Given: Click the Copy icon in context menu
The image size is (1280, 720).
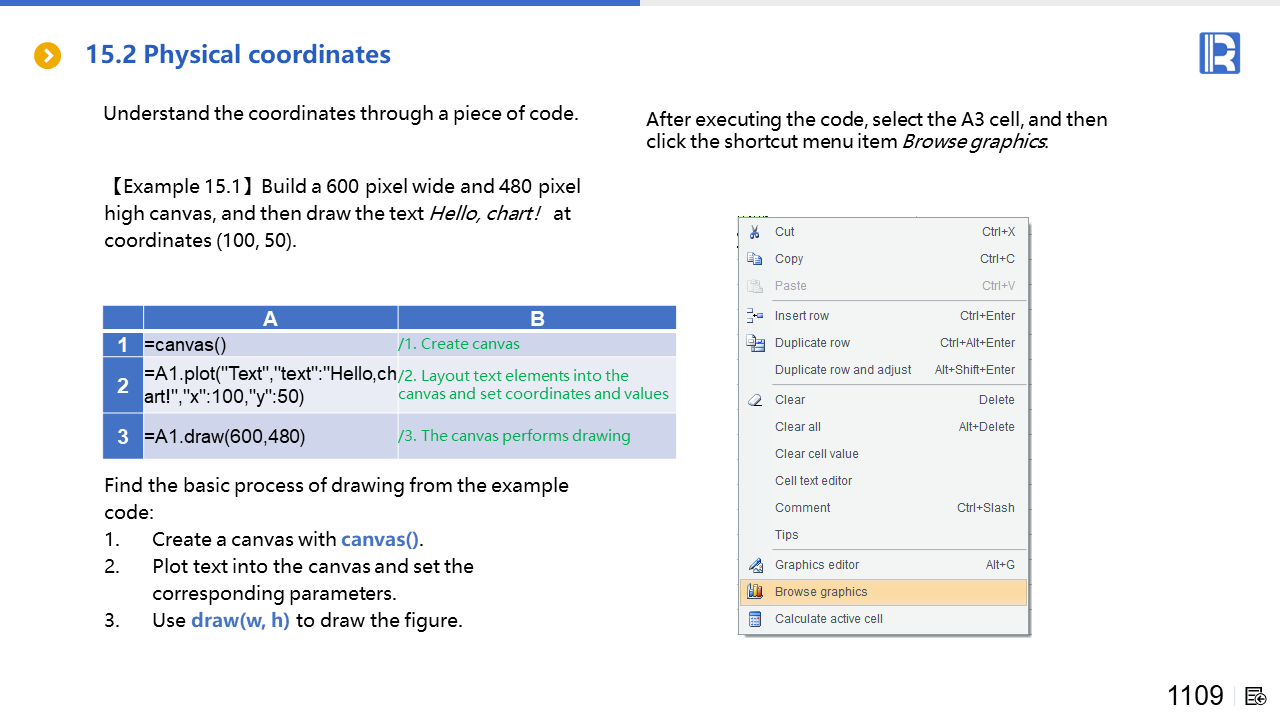Looking at the screenshot, I should [x=755, y=259].
